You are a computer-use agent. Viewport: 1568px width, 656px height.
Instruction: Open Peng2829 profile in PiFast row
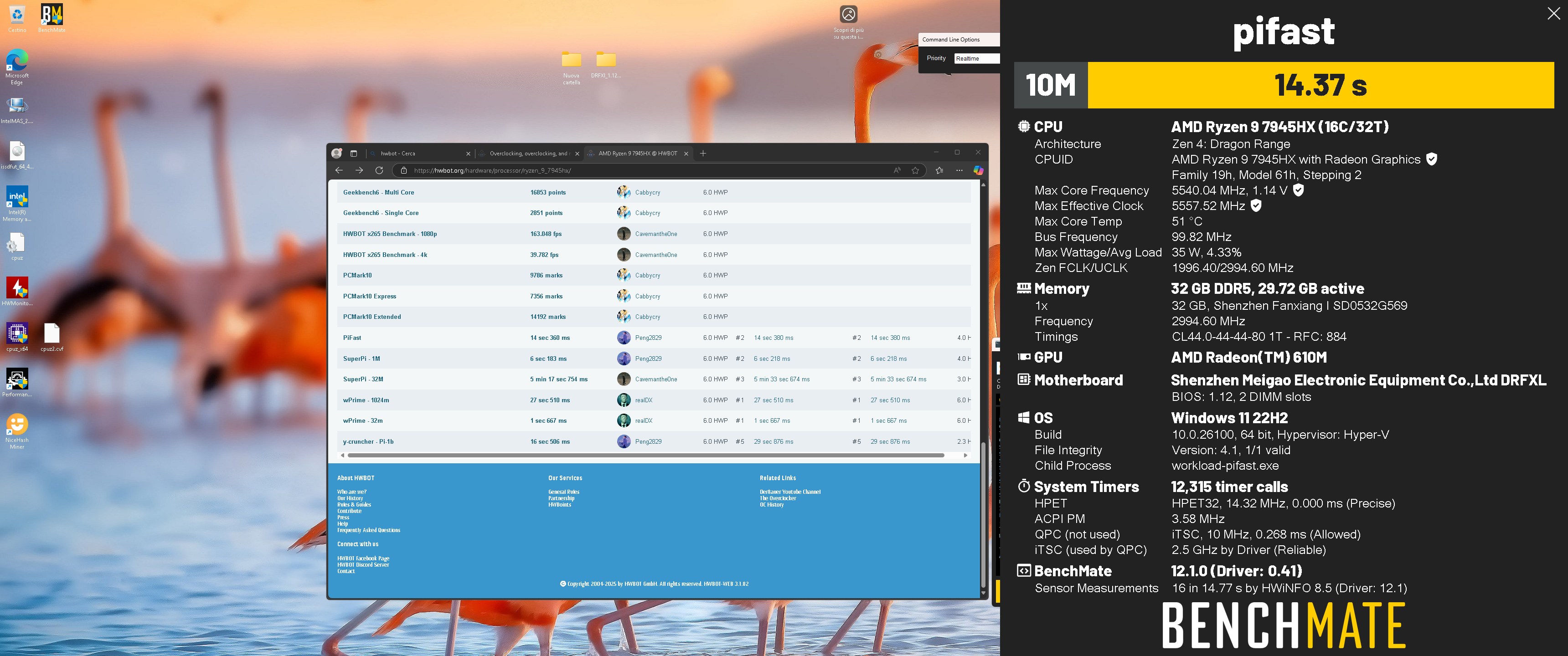pyautogui.click(x=648, y=338)
